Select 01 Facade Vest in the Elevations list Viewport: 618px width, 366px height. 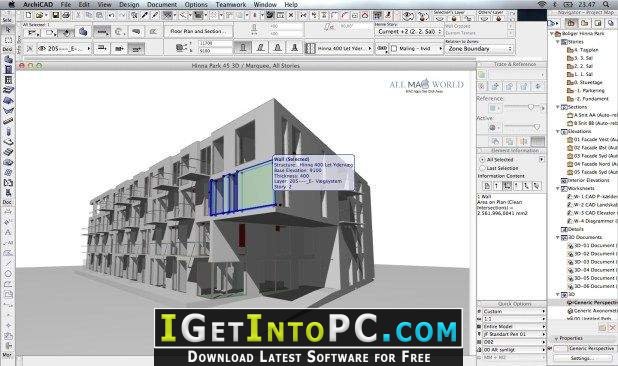592,139
